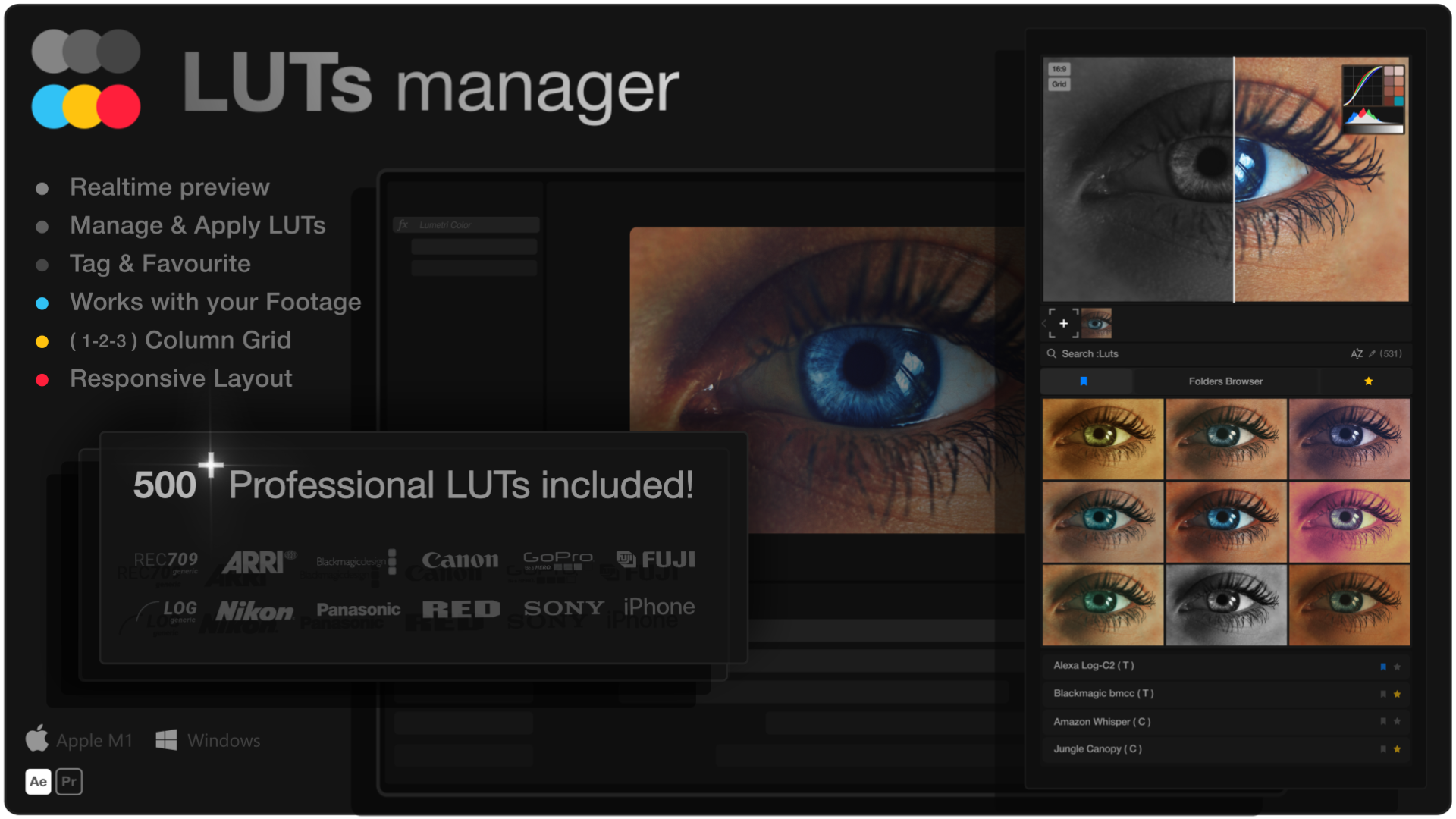Screen dimensions: 1456x819
Task: Switch to the starred favorites tab
Action: [x=1369, y=381]
